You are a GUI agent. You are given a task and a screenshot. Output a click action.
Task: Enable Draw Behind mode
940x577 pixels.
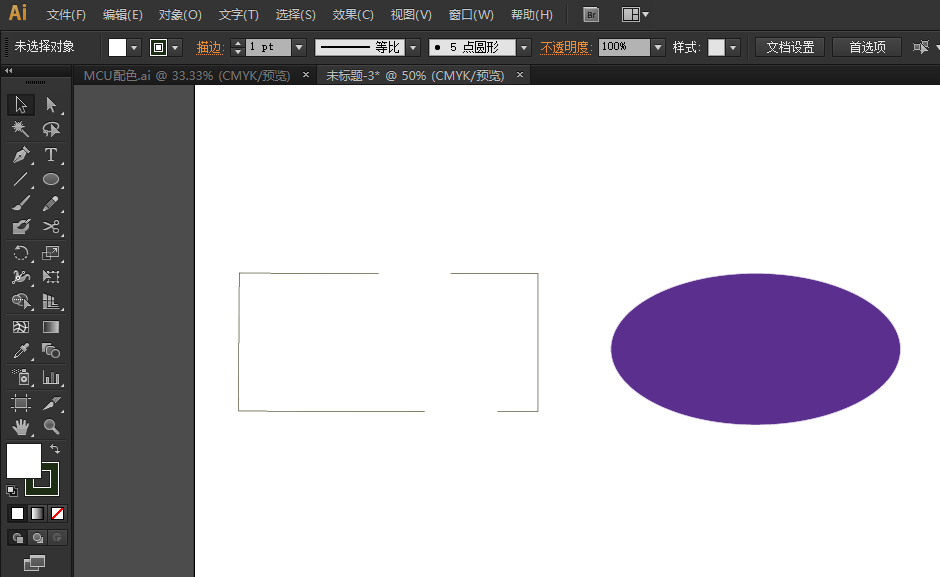coord(37,537)
